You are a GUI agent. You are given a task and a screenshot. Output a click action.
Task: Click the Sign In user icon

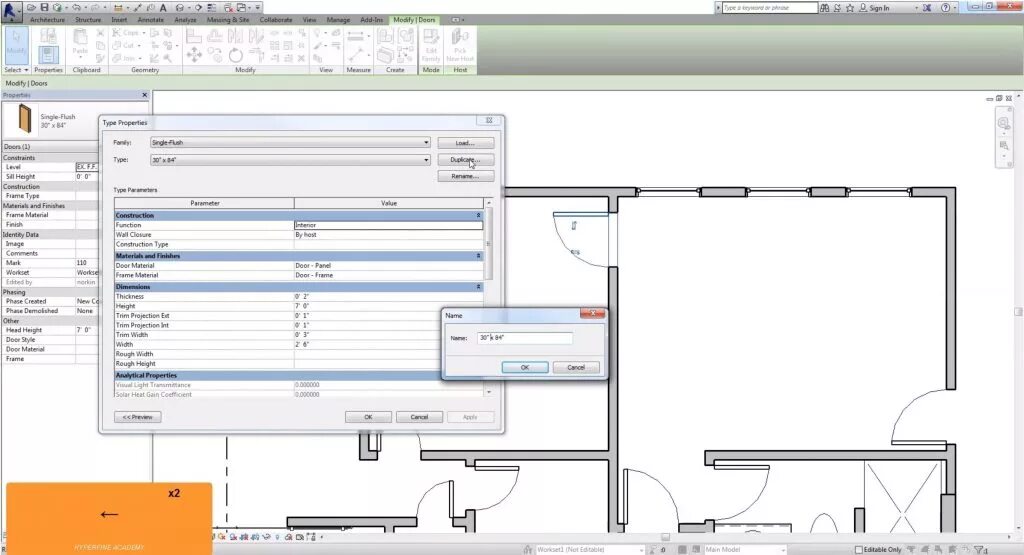pos(863,8)
